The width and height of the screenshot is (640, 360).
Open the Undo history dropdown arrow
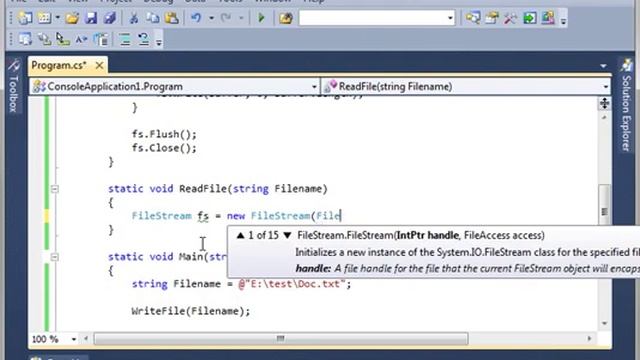coord(211,18)
